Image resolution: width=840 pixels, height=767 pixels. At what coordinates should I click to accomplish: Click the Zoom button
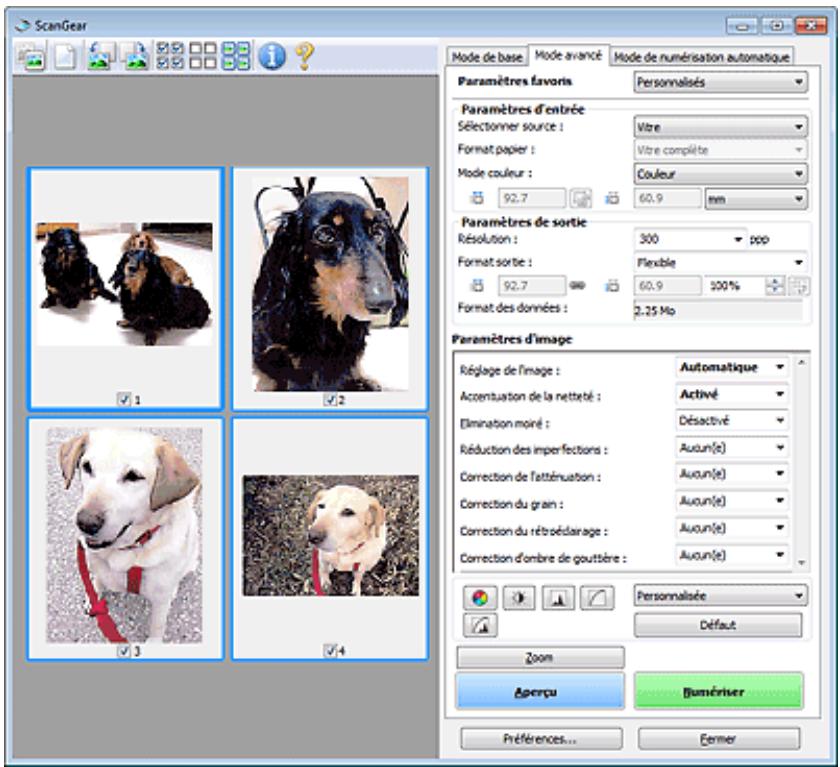[540, 658]
